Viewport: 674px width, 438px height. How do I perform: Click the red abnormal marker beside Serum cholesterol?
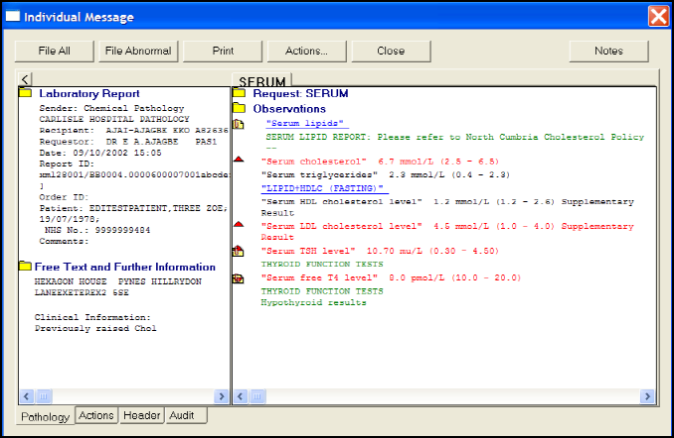pos(238,160)
